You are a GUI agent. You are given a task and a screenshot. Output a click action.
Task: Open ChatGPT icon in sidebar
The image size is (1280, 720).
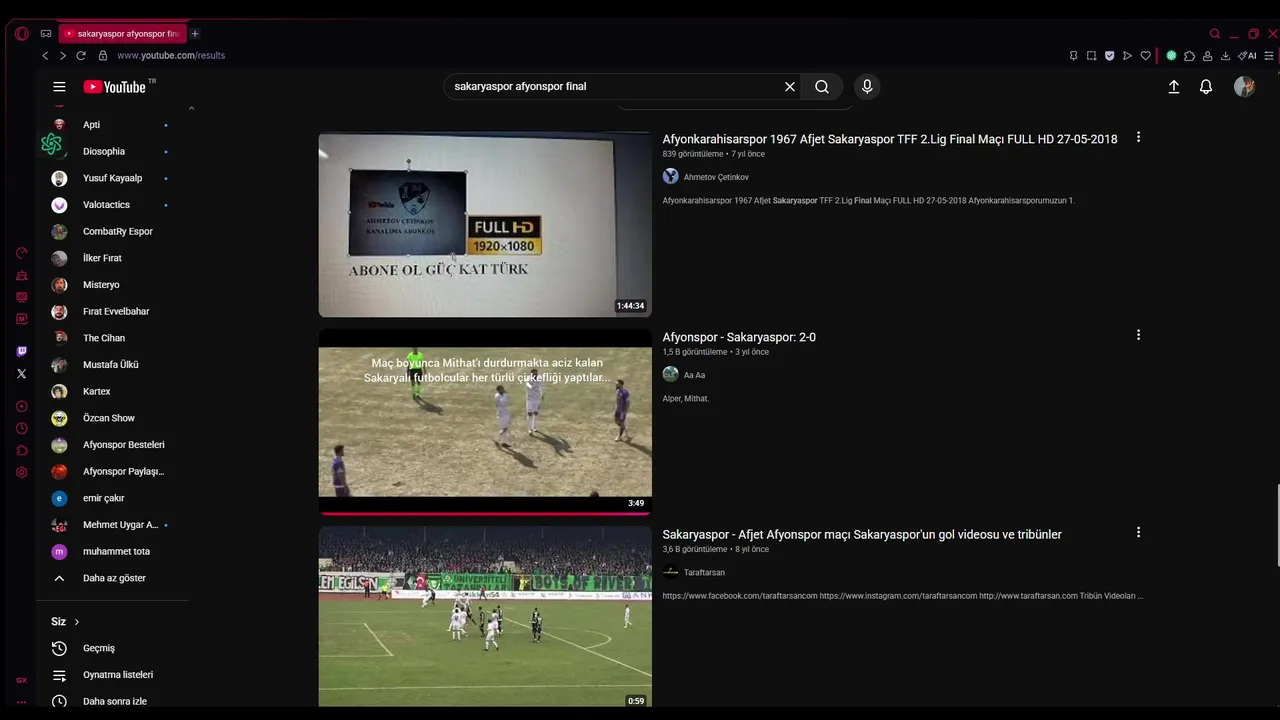click(52, 144)
